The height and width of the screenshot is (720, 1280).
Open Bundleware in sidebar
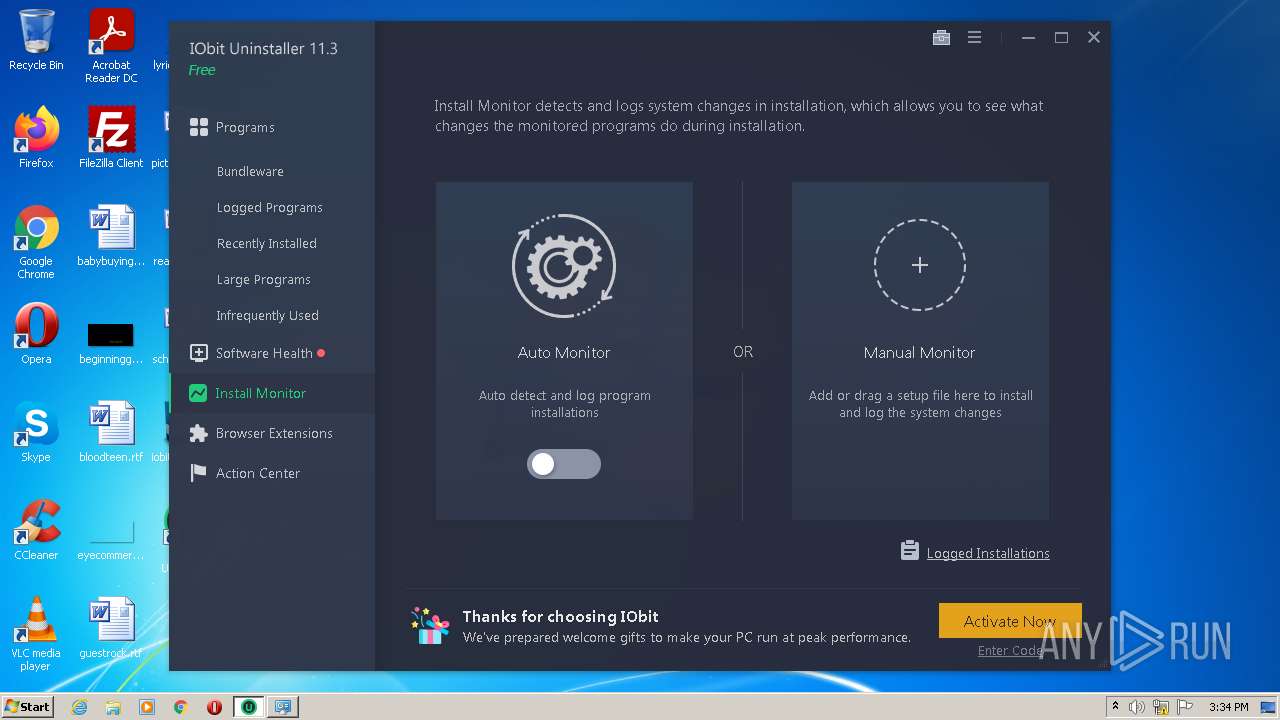(250, 171)
